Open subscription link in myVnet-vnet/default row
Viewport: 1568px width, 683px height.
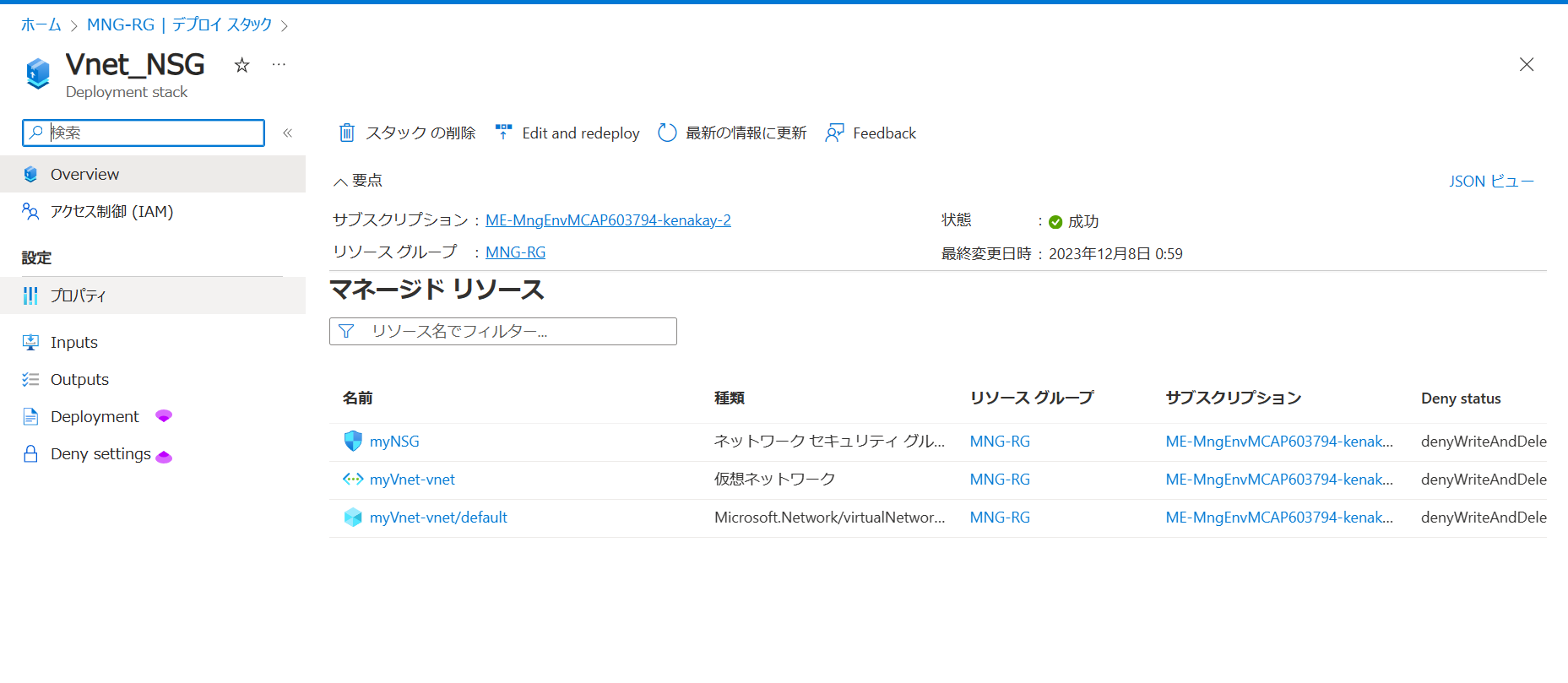tap(1279, 518)
